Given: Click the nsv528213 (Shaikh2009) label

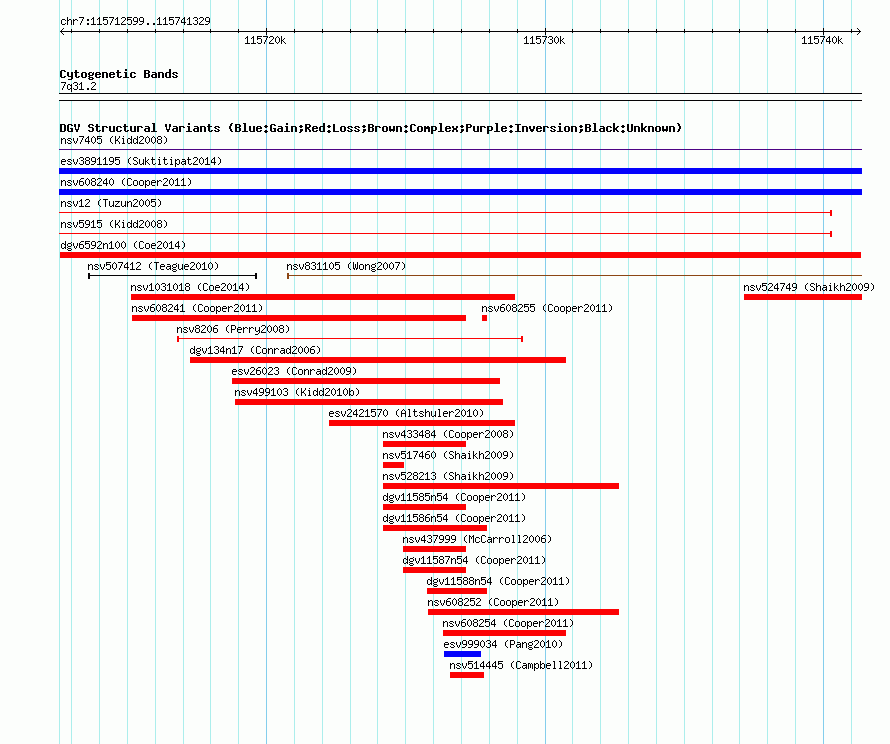Looking at the screenshot, I should coord(448,476).
